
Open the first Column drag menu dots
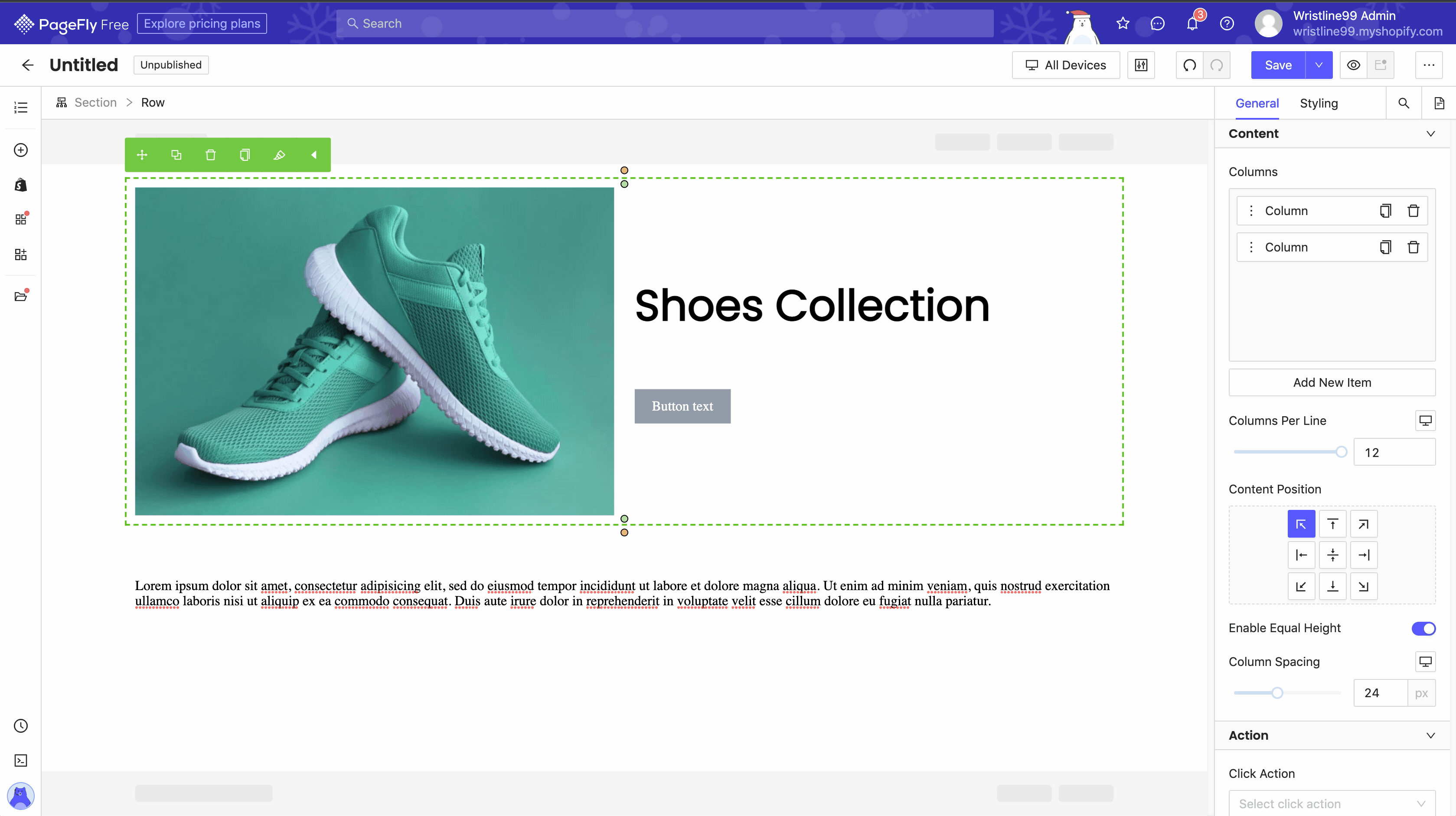(x=1251, y=211)
